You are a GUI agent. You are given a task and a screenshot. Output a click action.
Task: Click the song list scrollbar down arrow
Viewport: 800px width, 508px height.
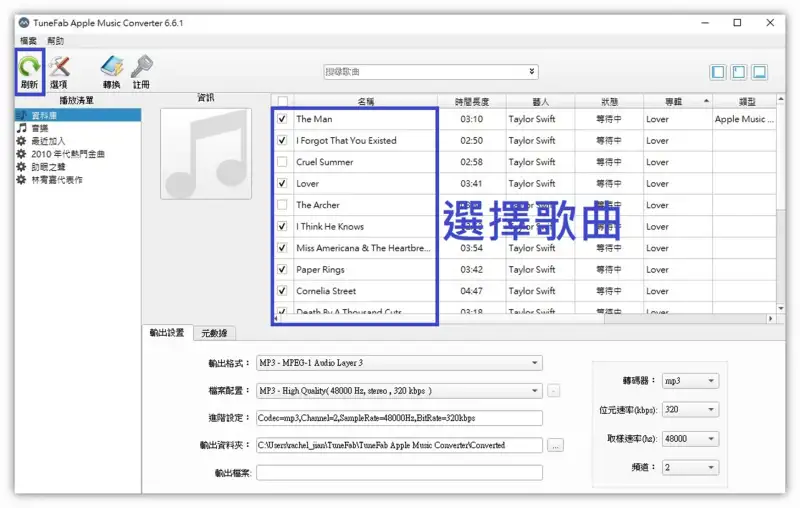tap(781, 308)
